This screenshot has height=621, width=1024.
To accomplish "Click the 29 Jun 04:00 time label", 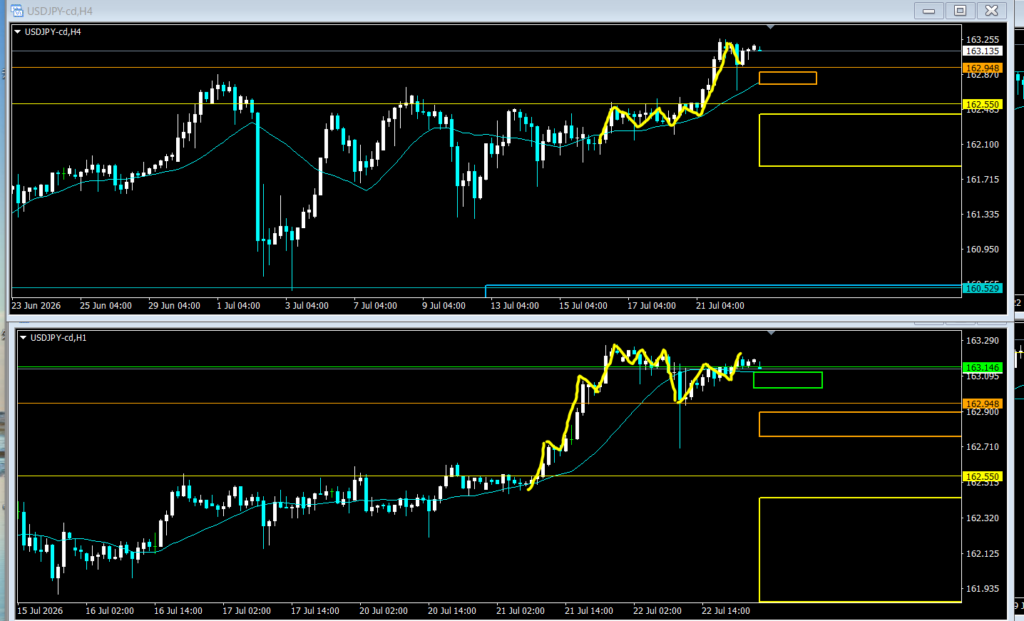I will coord(174,306).
